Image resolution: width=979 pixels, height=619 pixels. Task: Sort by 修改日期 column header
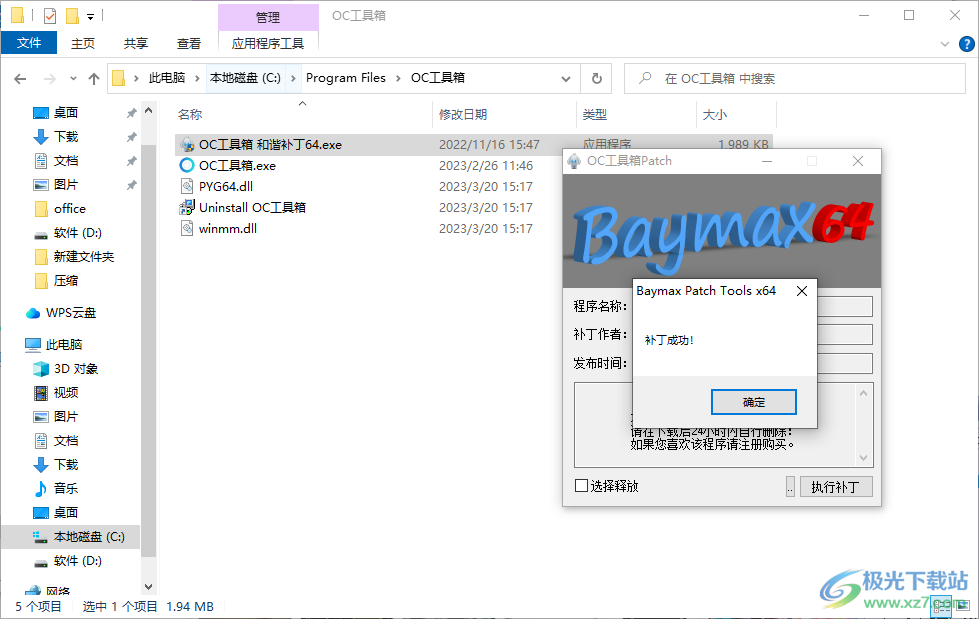tap(463, 115)
